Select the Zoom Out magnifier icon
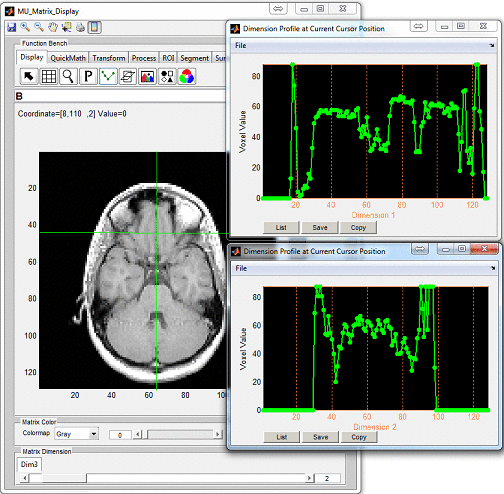Viewport: 504px width, 494px height. click(39, 27)
